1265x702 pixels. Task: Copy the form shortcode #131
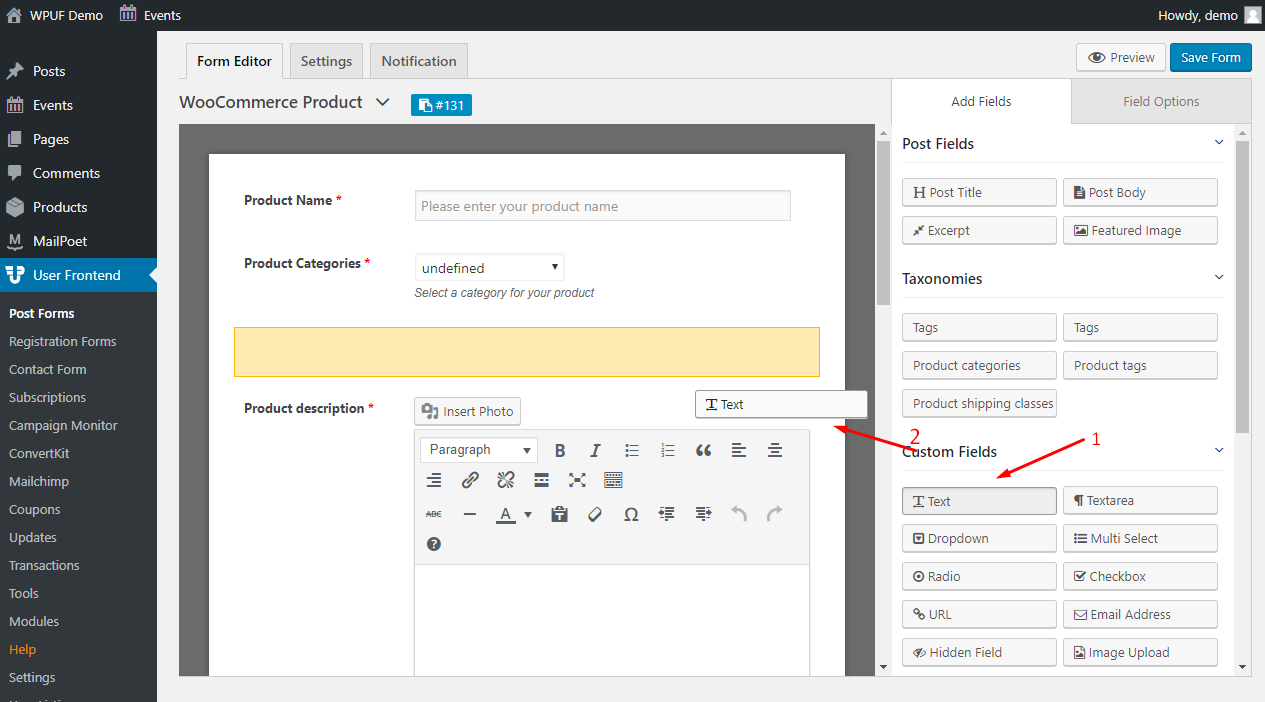pos(441,104)
